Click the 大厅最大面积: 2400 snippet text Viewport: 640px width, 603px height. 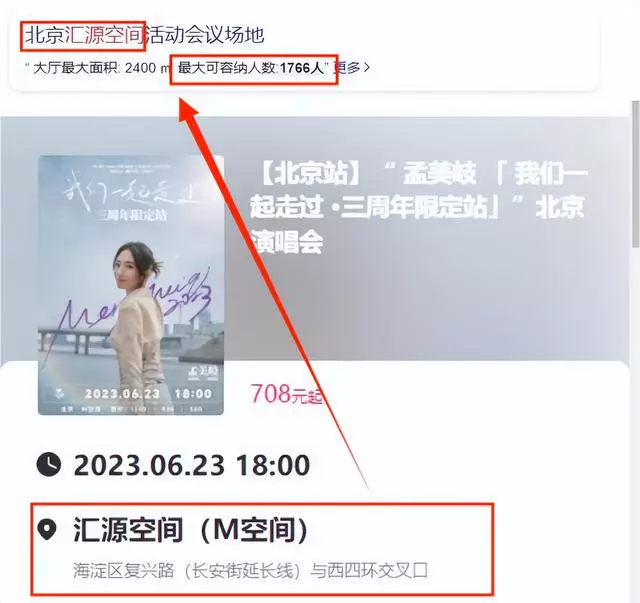pos(94,68)
